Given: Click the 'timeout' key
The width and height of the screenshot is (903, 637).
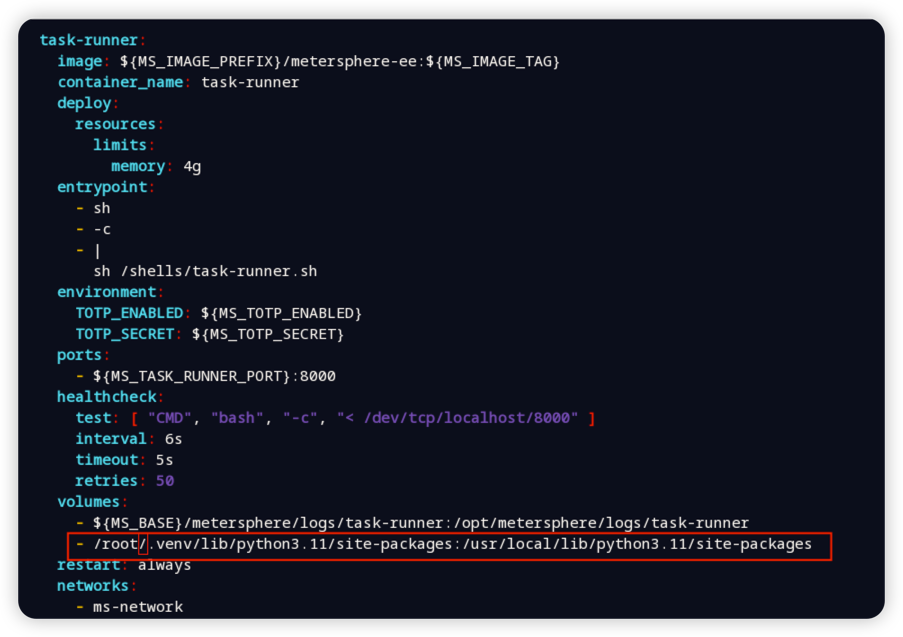Looking at the screenshot, I should [x=107, y=460].
